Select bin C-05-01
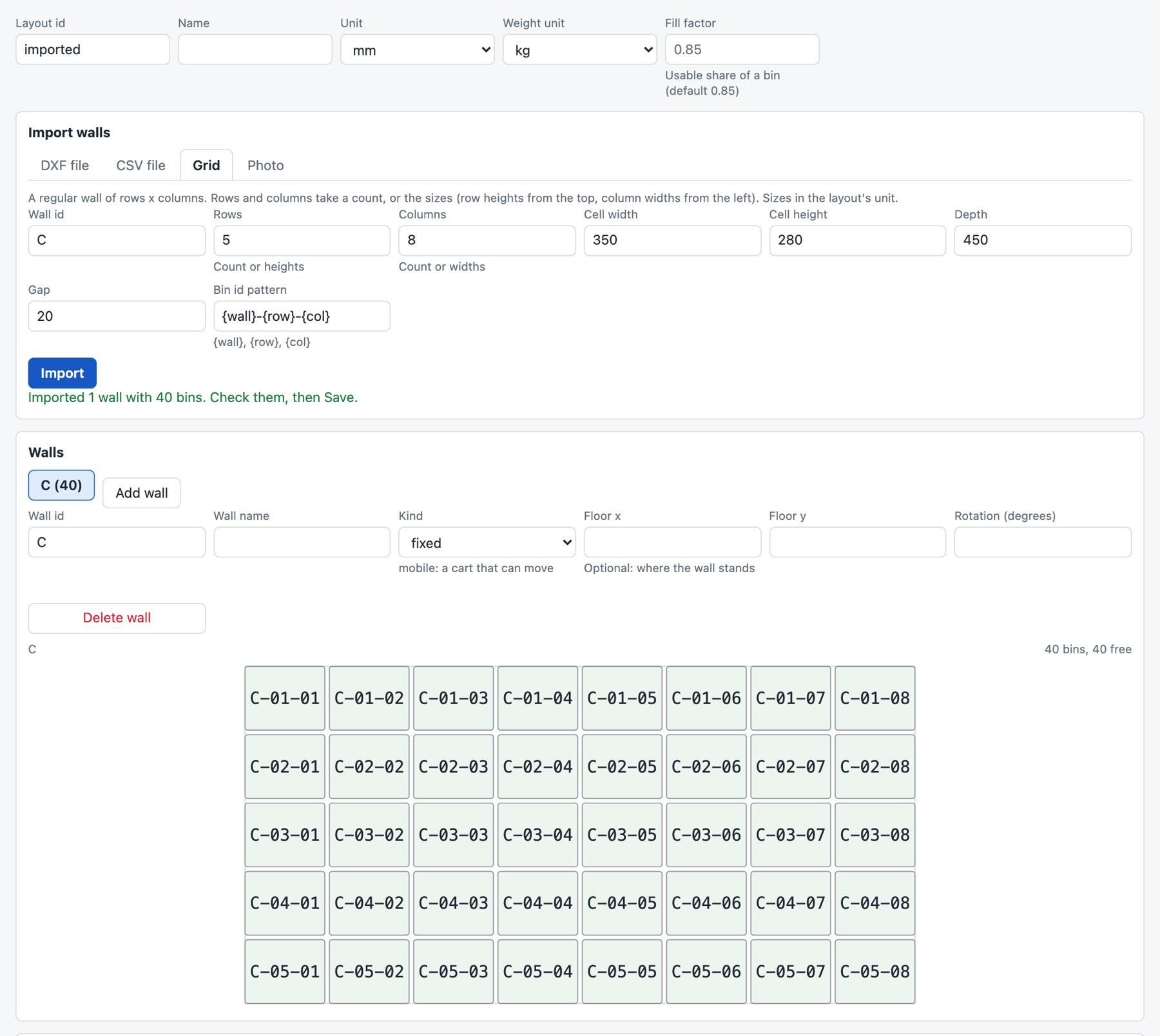The width and height of the screenshot is (1160, 1036). tap(285, 972)
